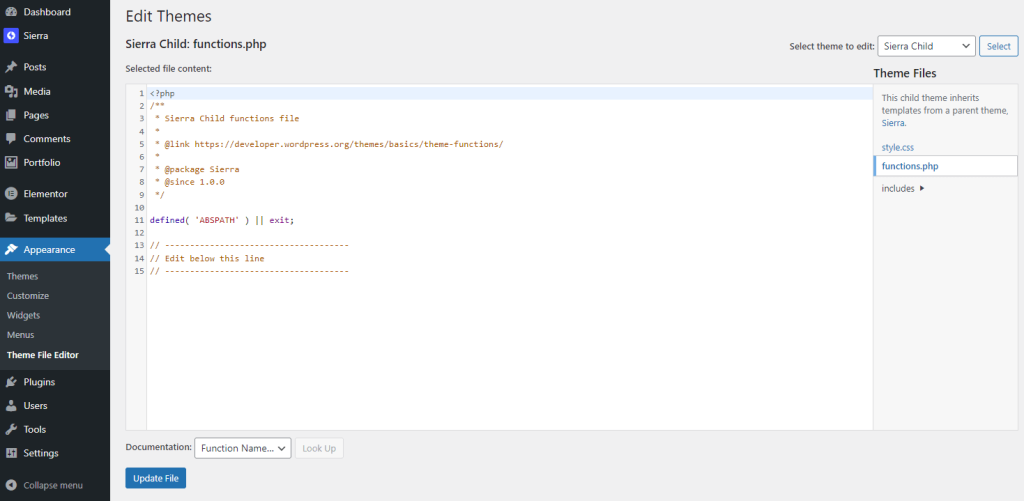Open the Themes submenu item
The image size is (1024, 501).
click(22, 276)
